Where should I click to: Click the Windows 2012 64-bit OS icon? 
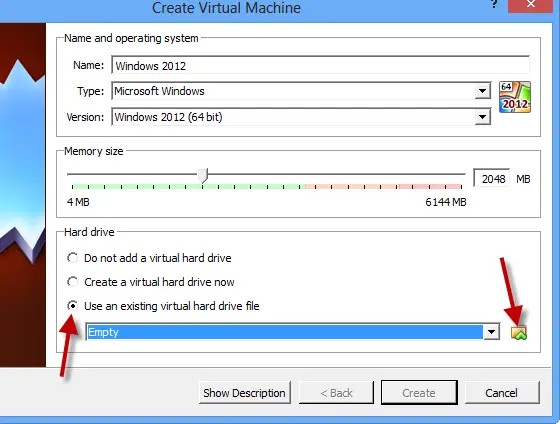coord(515,97)
